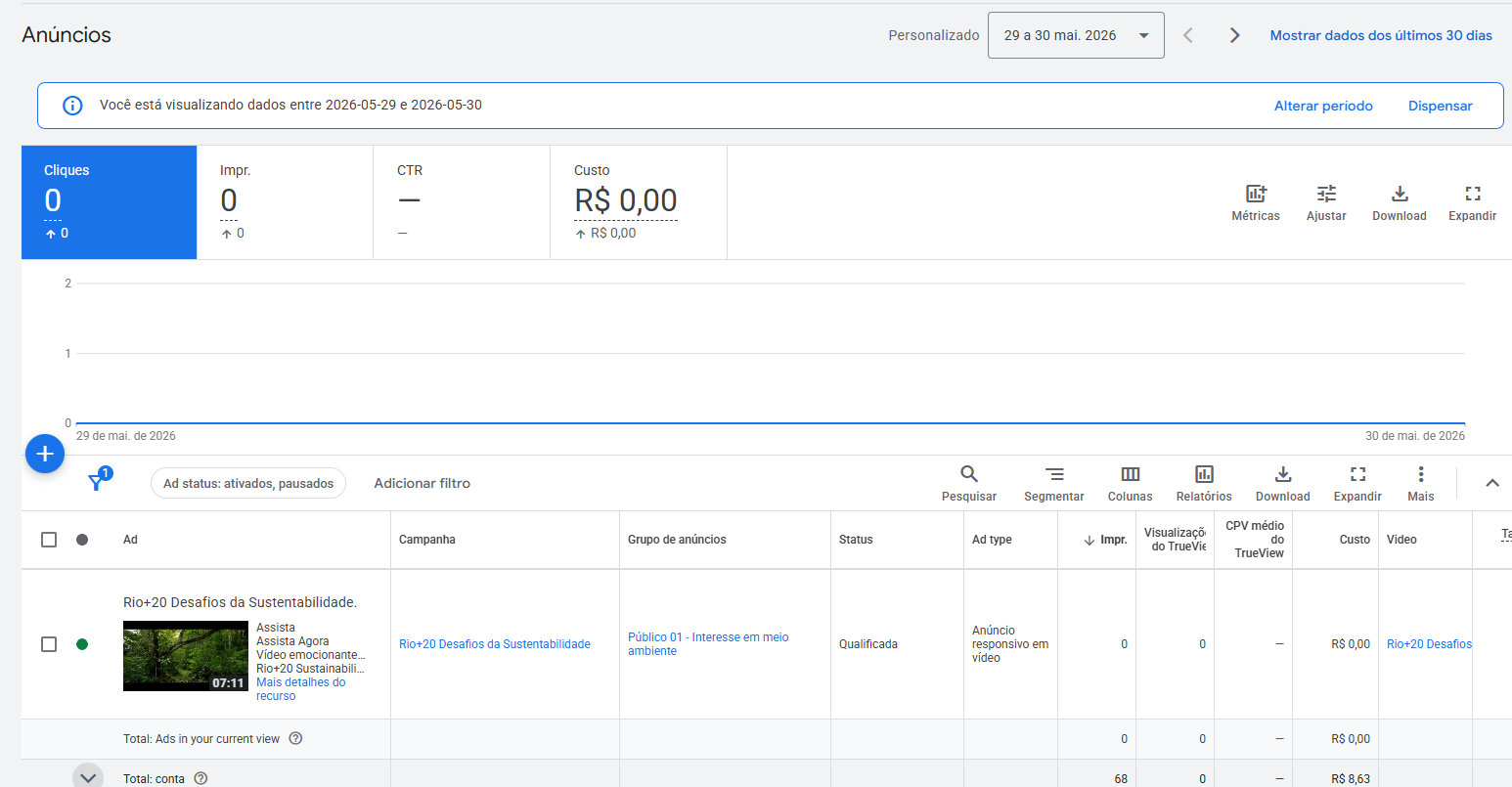Select the Impr. metric card
Screen dimensions: 1512x787
tap(285, 202)
